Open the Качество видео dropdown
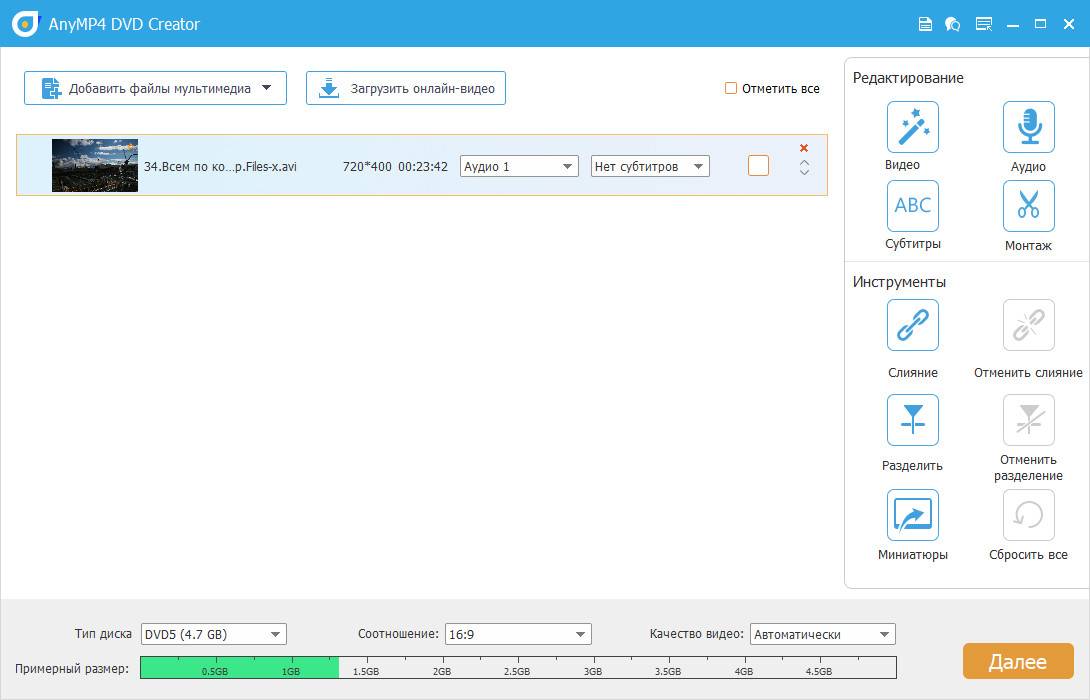The width and height of the screenshot is (1090, 700). tap(822, 634)
